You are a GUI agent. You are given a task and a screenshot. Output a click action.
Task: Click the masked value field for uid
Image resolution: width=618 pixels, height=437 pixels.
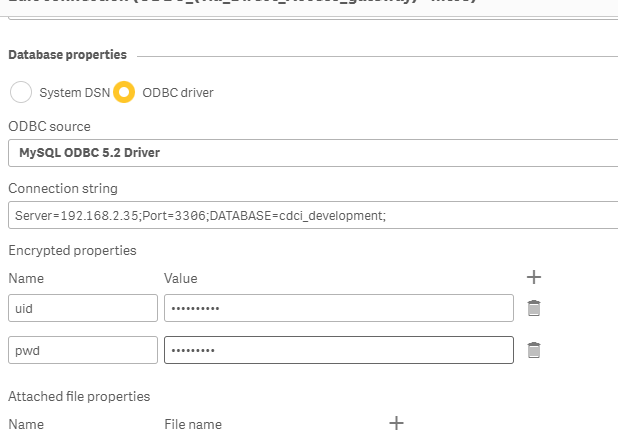[338, 308]
